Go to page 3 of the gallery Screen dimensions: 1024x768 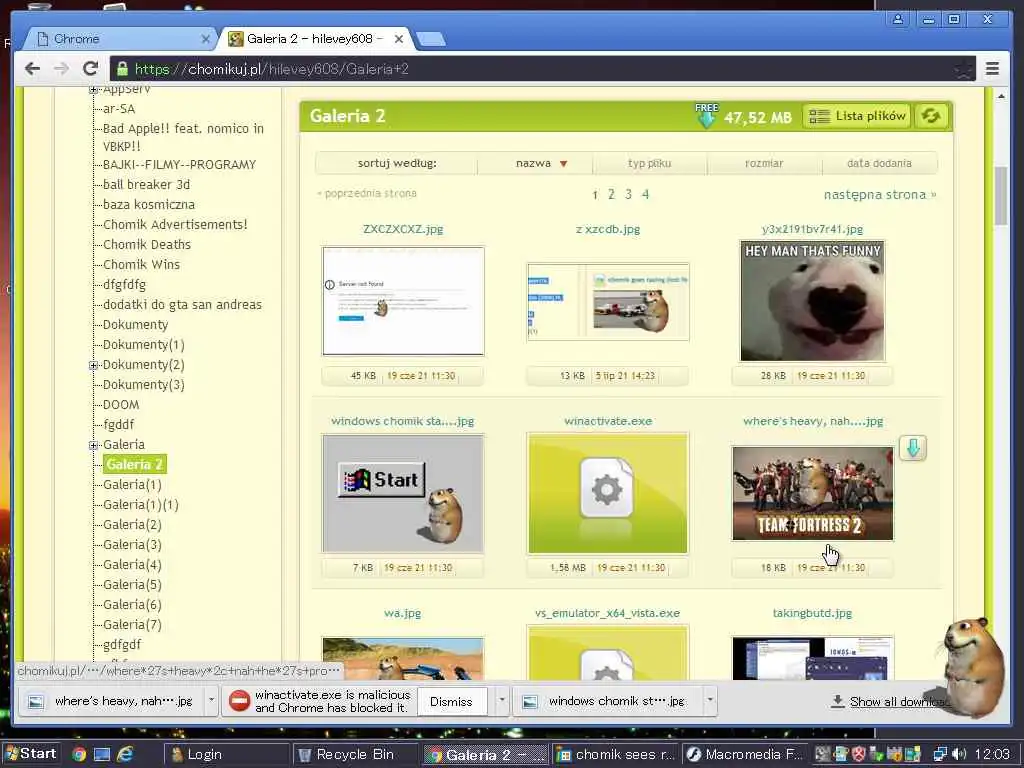[x=628, y=194]
